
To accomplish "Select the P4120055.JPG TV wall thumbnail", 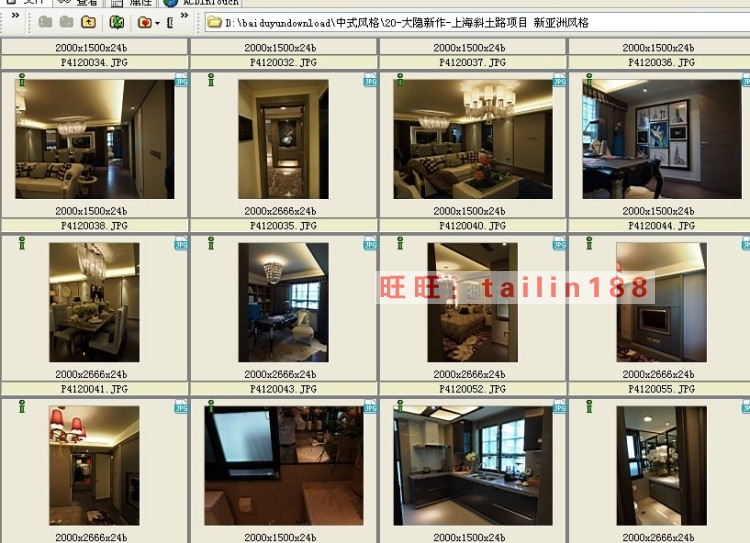I will (662, 302).
